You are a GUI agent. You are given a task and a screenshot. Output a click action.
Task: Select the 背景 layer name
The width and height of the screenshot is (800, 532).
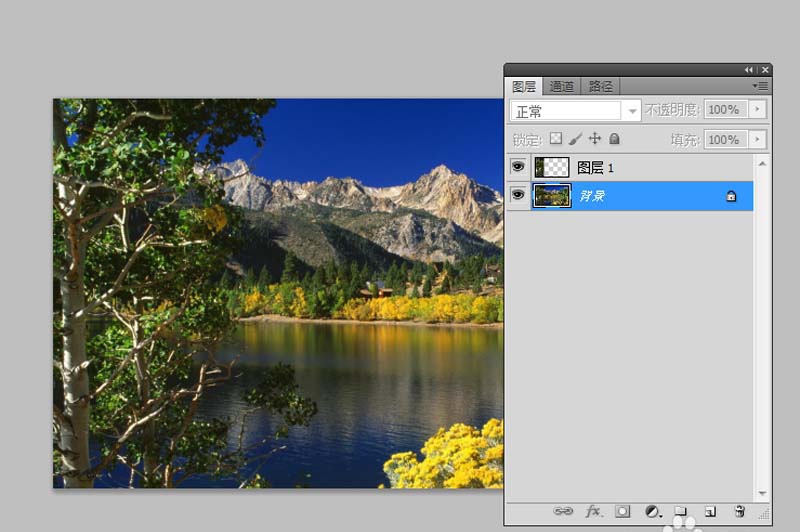[592, 196]
